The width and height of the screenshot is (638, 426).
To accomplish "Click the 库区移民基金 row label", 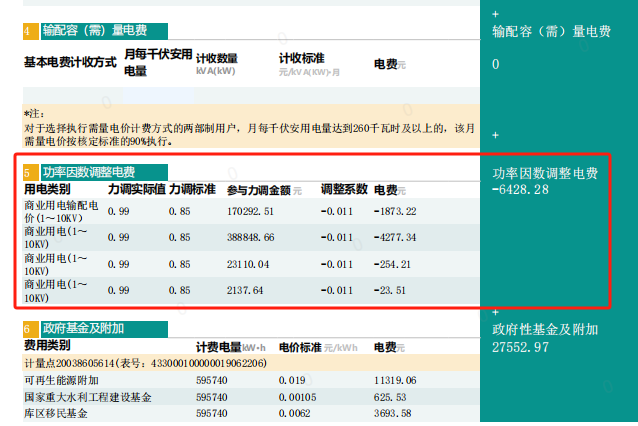I will (55, 413).
